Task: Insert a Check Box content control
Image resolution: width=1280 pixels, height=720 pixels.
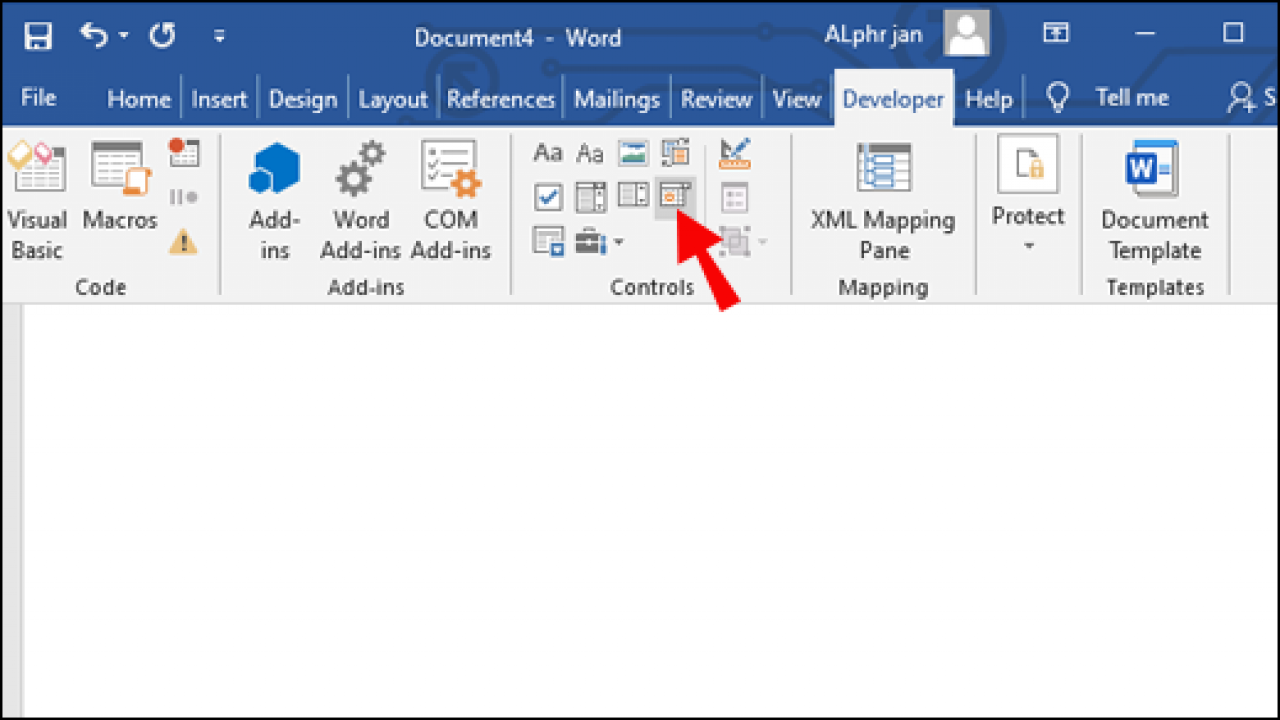Action: click(548, 197)
